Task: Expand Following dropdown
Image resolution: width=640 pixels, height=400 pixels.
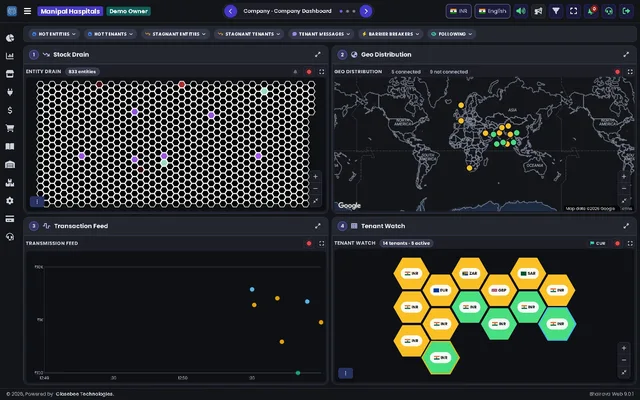Action: [x=452, y=34]
